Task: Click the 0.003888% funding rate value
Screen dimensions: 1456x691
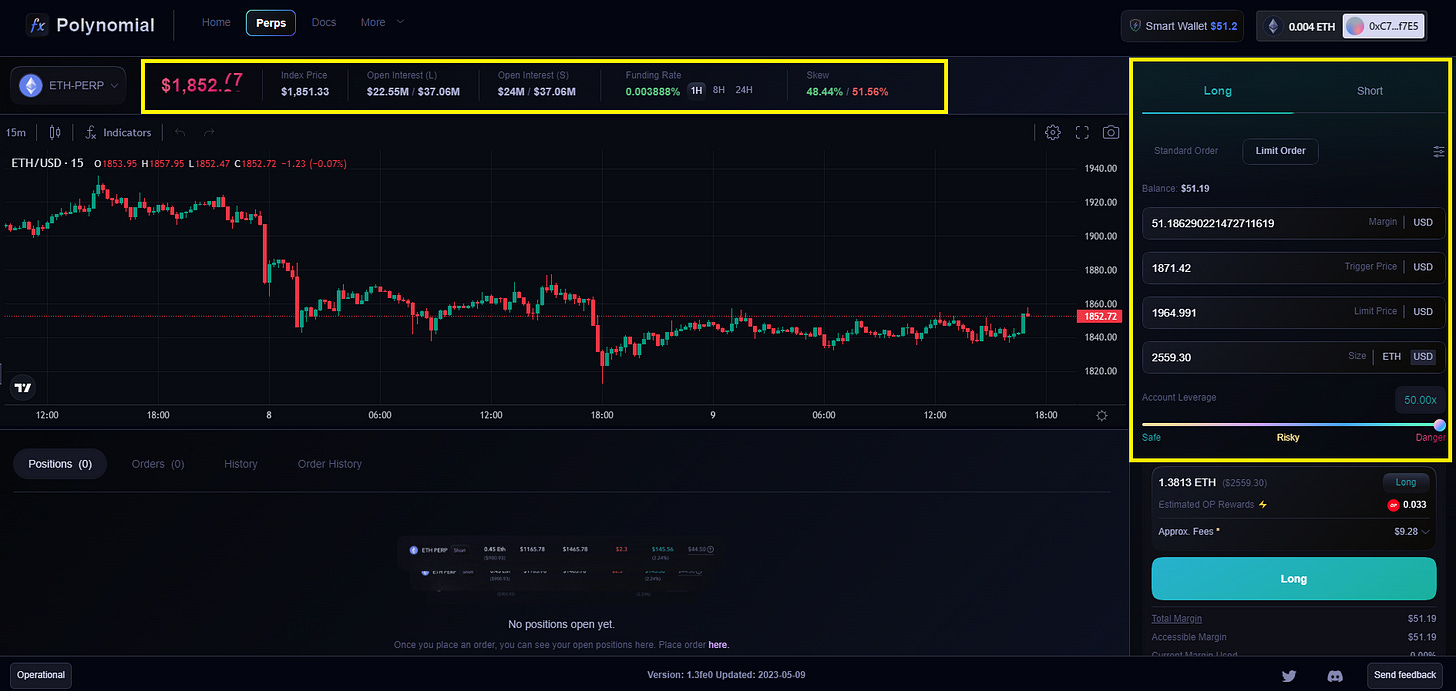Action: point(652,92)
